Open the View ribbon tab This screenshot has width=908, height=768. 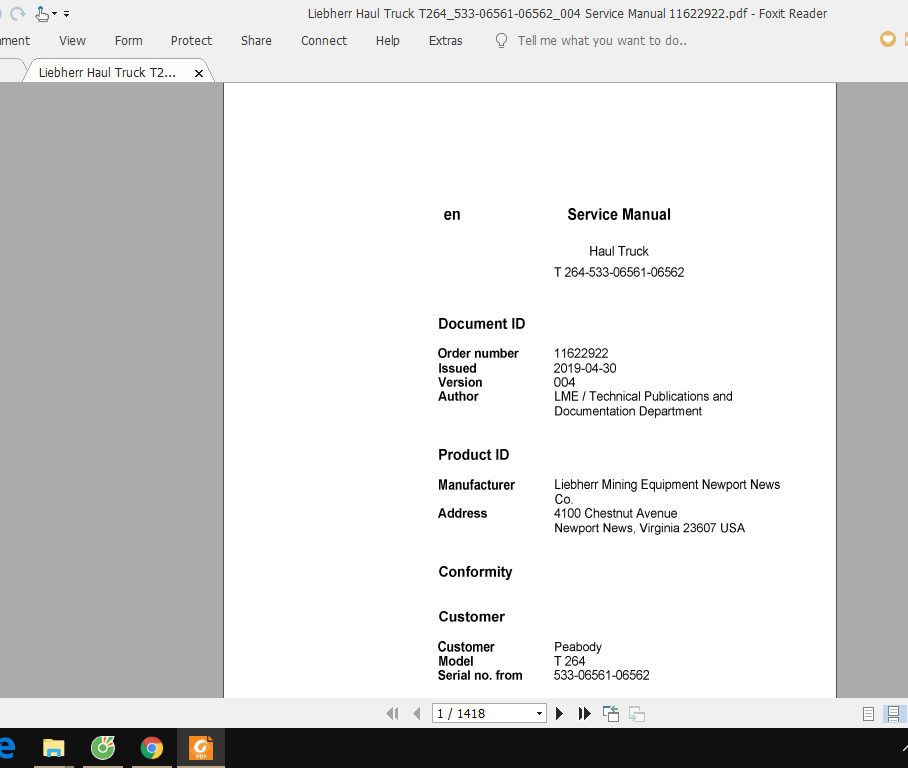(x=72, y=41)
